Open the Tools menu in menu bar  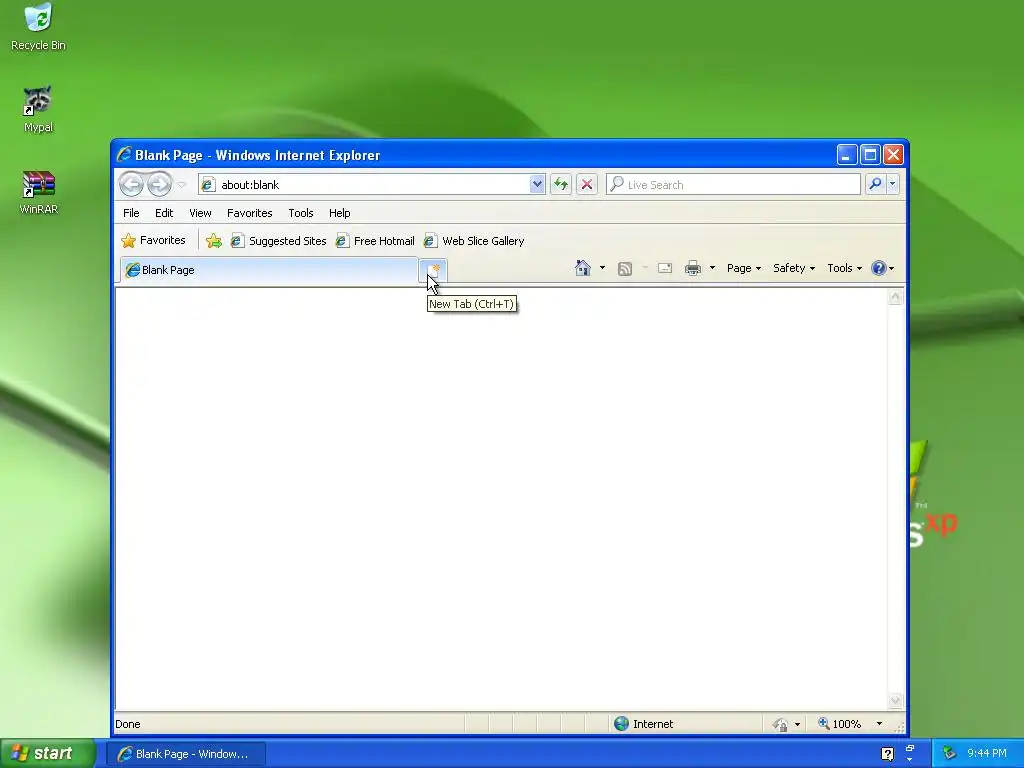[301, 213]
